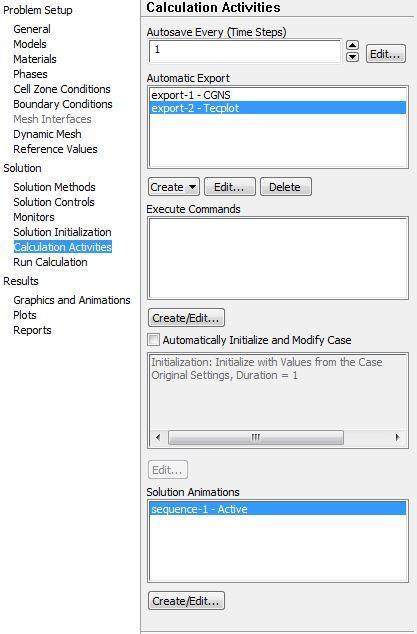This screenshot has height=634, width=417.
Task: Click the horizontal scrollbar right arrow
Action: [397, 437]
